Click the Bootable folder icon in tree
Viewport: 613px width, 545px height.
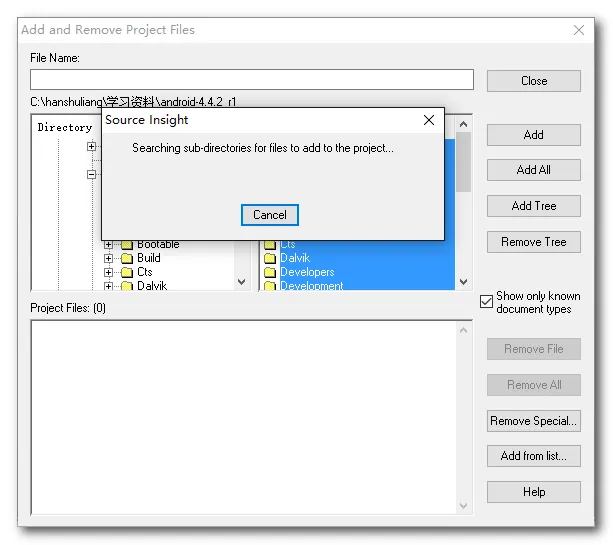pos(127,245)
